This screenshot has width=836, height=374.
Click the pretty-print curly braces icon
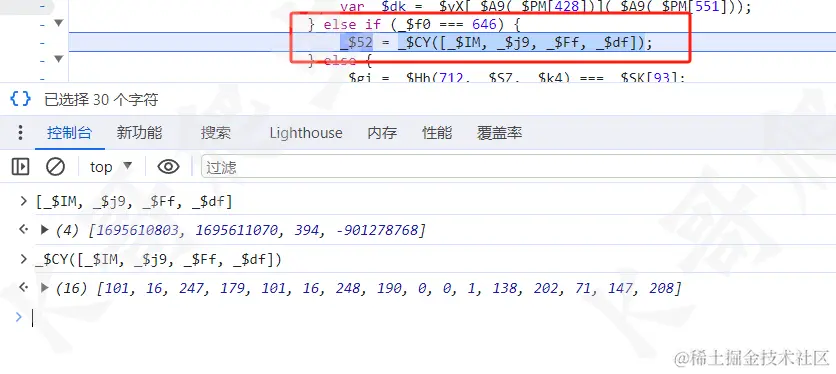click(21, 99)
